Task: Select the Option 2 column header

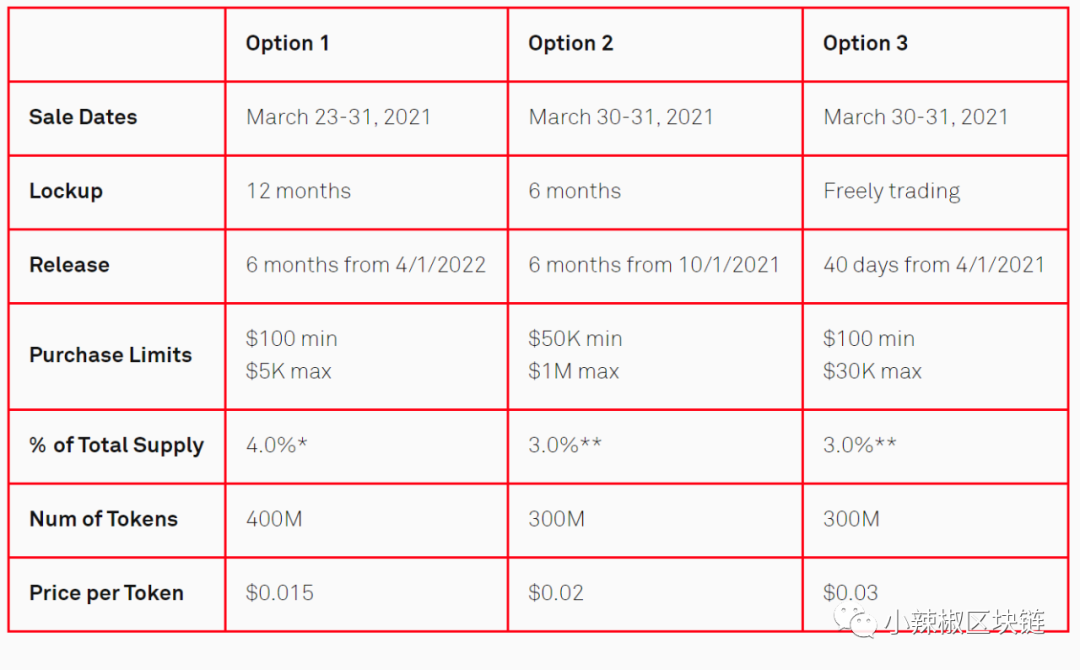Action: point(570,43)
